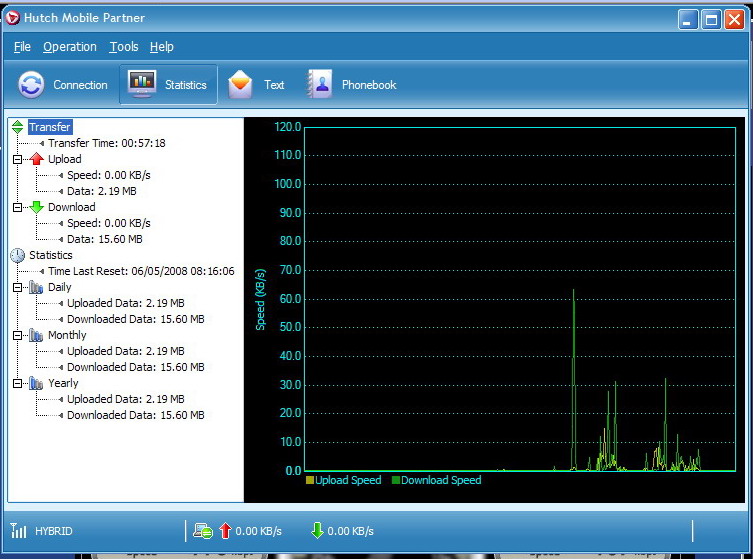This screenshot has height=559, width=753.
Task: Select the Download tree label
Action: 72,207
